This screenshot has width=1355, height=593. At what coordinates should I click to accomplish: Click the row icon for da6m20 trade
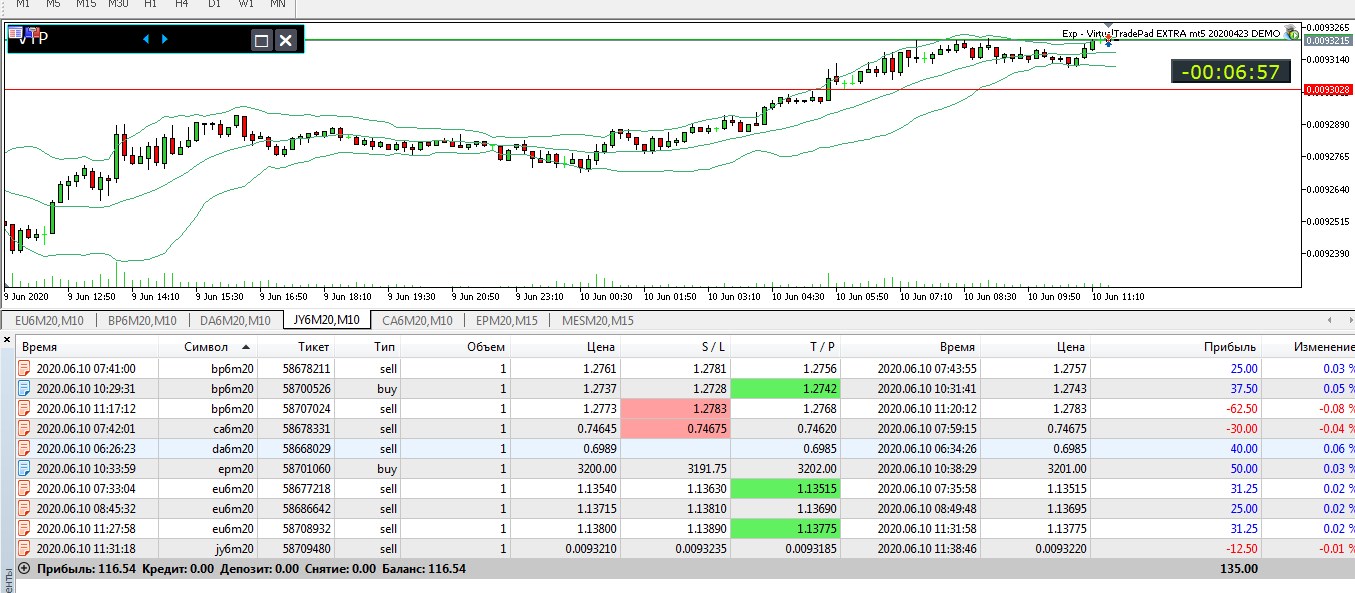point(24,448)
